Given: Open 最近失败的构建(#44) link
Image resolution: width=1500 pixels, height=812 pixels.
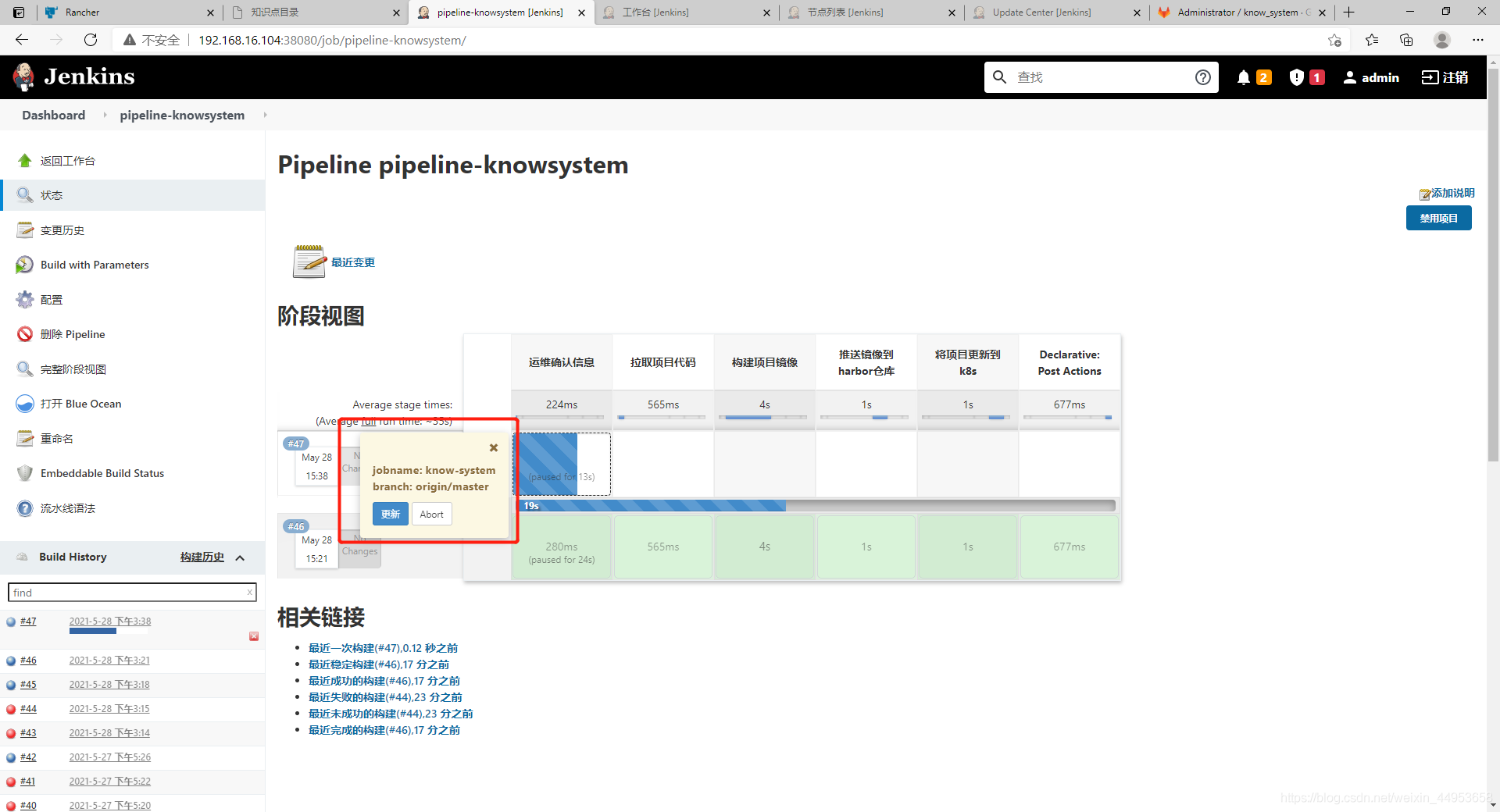Looking at the screenshot, I should [x=385, y=697].
